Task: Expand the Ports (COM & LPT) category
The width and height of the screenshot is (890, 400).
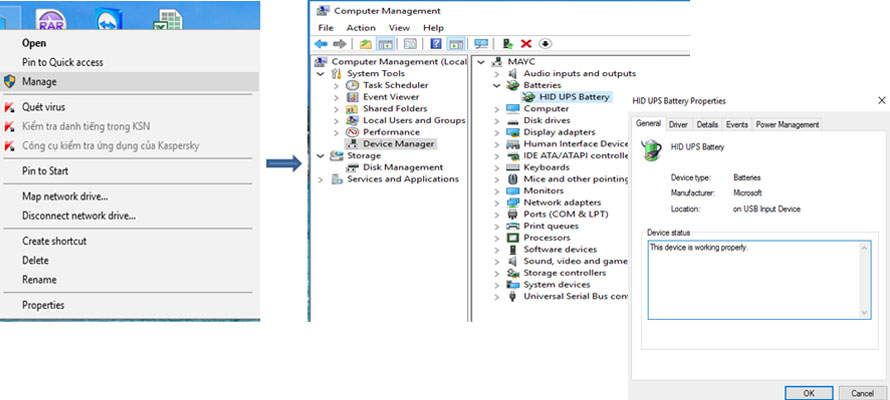Action: 497,214
